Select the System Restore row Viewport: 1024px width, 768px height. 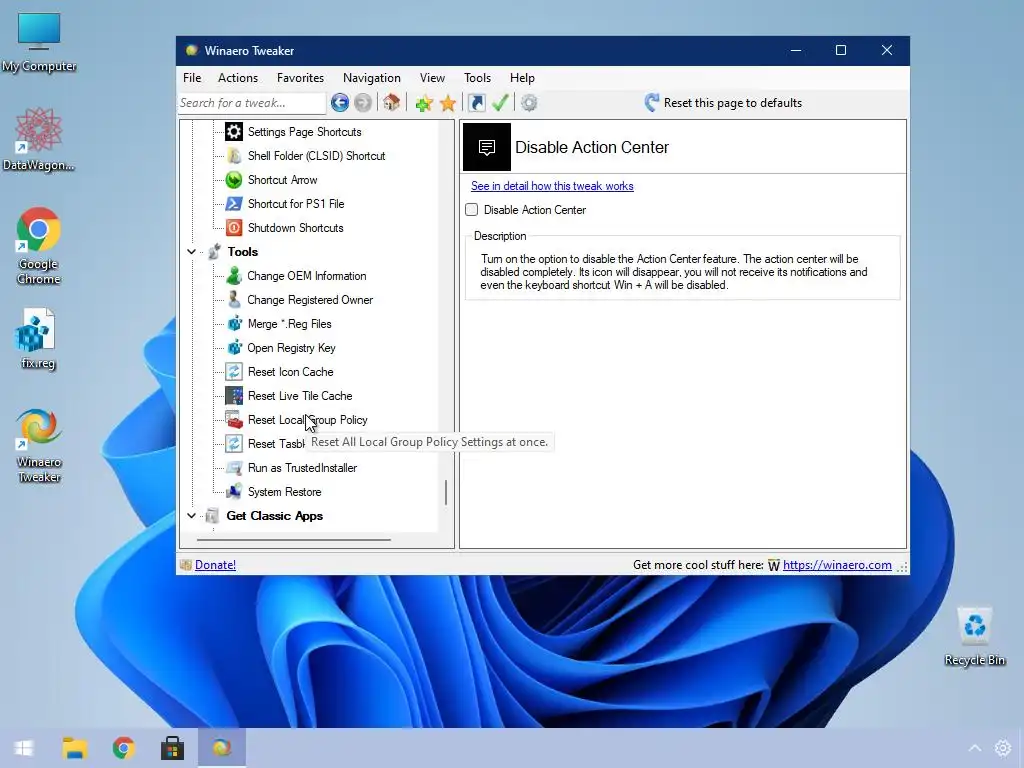tap(284, 492)
